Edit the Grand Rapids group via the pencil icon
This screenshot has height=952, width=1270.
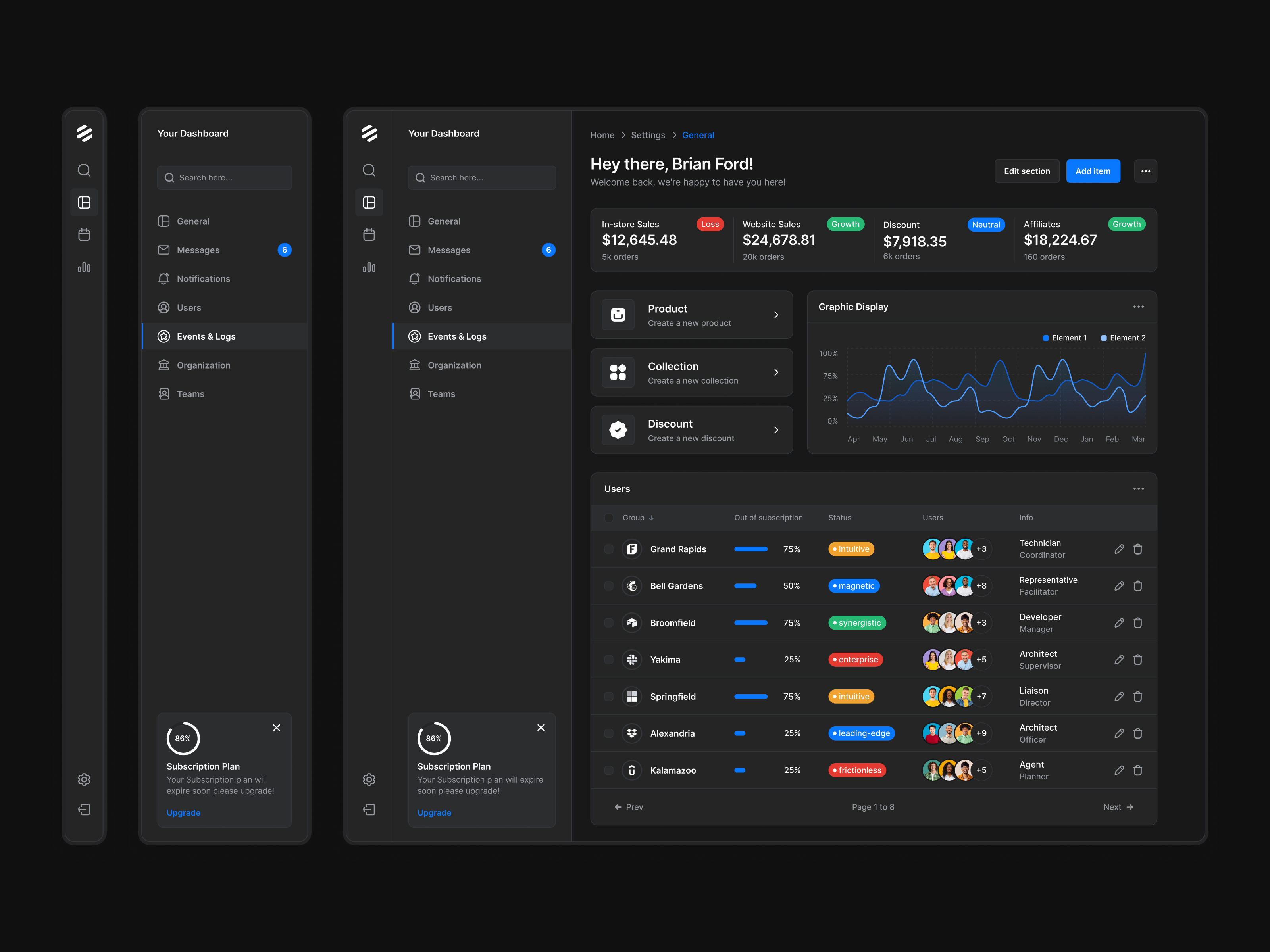(x=1119, y=549)
